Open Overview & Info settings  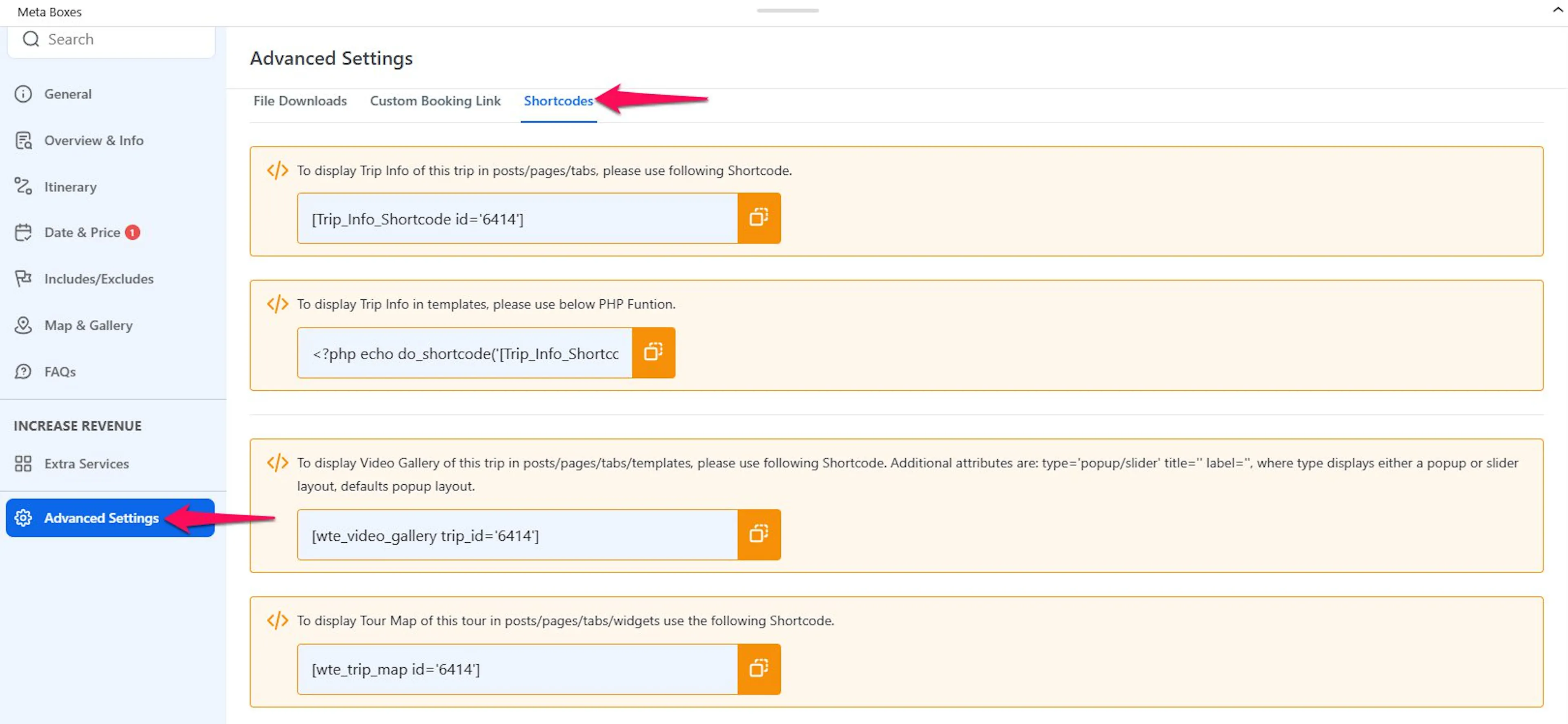click(x=93, y=140)
